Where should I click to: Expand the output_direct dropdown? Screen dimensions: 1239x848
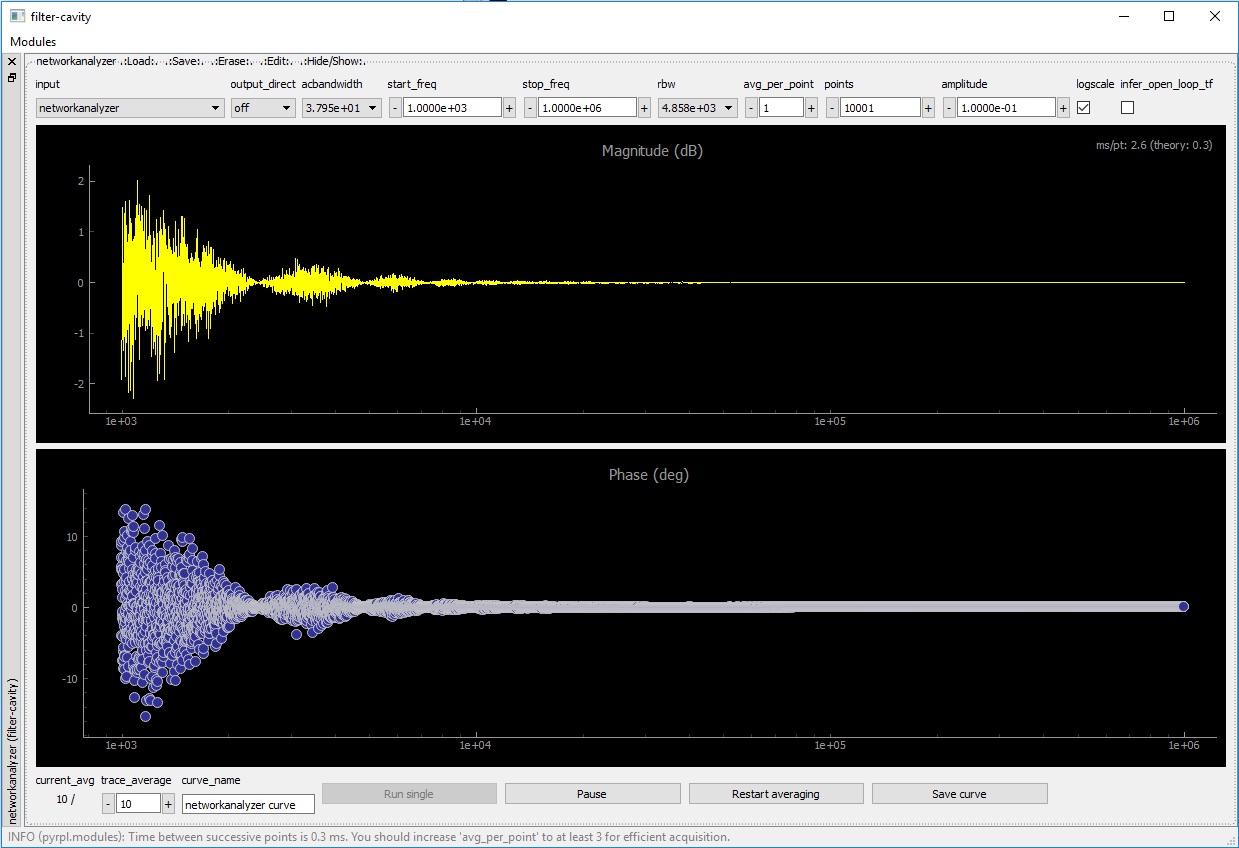(x=263, y=108)
